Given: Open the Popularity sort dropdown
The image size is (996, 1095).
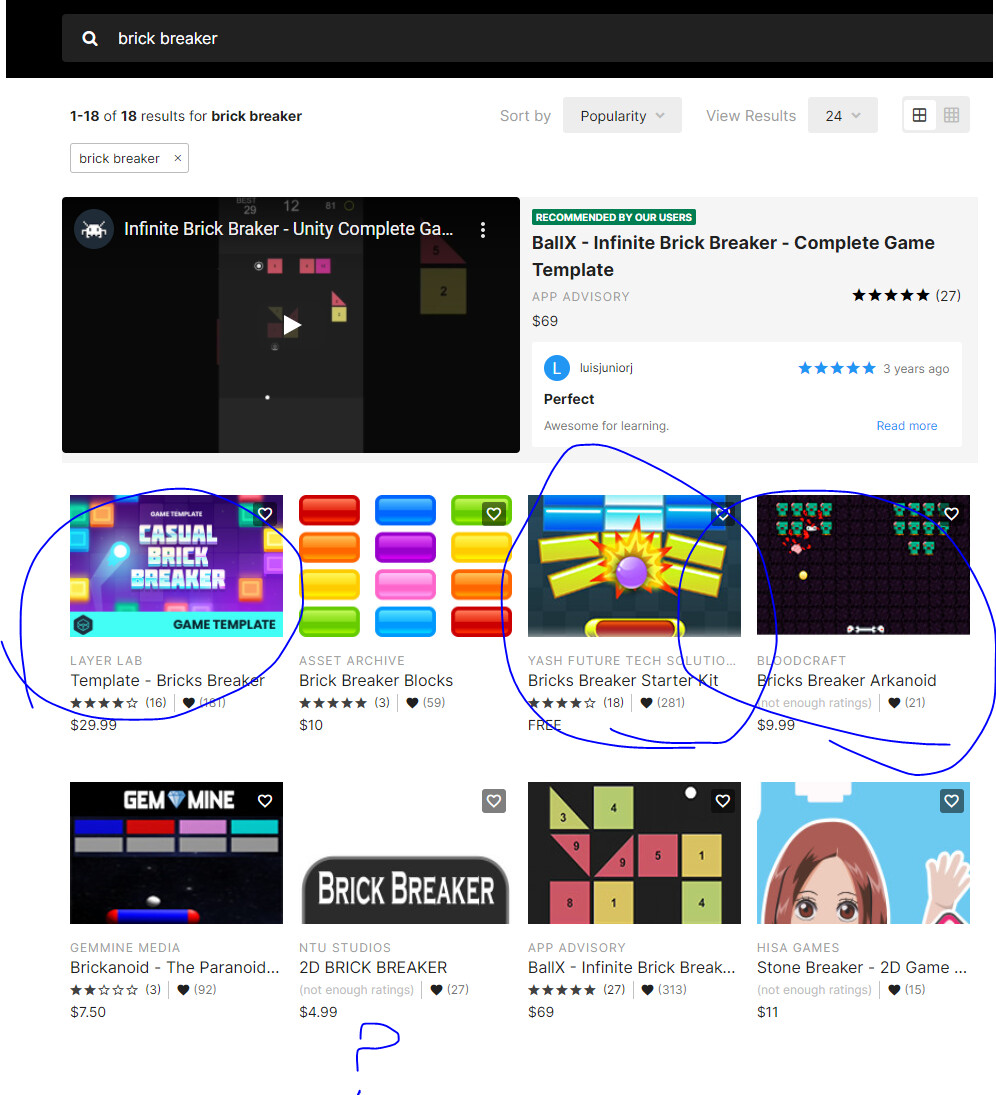Looking at the screenshot, I should pyautogui.click(x=622, y=116).
